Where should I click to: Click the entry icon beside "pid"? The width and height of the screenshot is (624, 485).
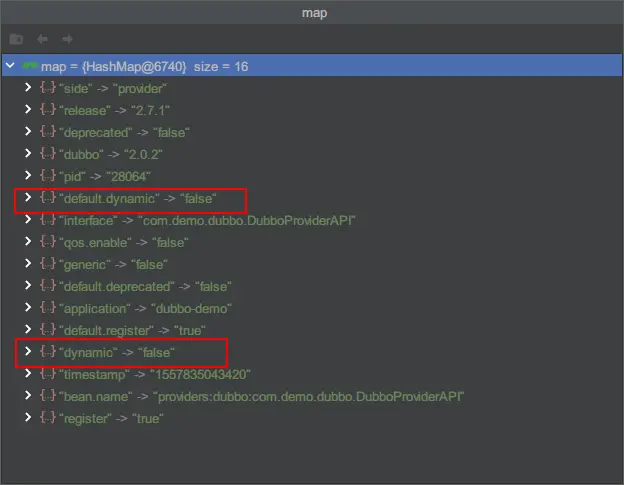(x=48, y=175)
